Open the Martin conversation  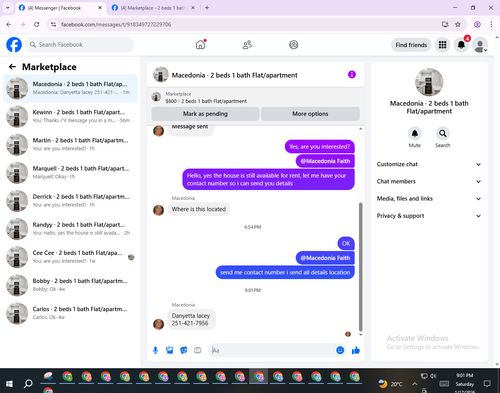pyautogui.click(x=70, y=144)
